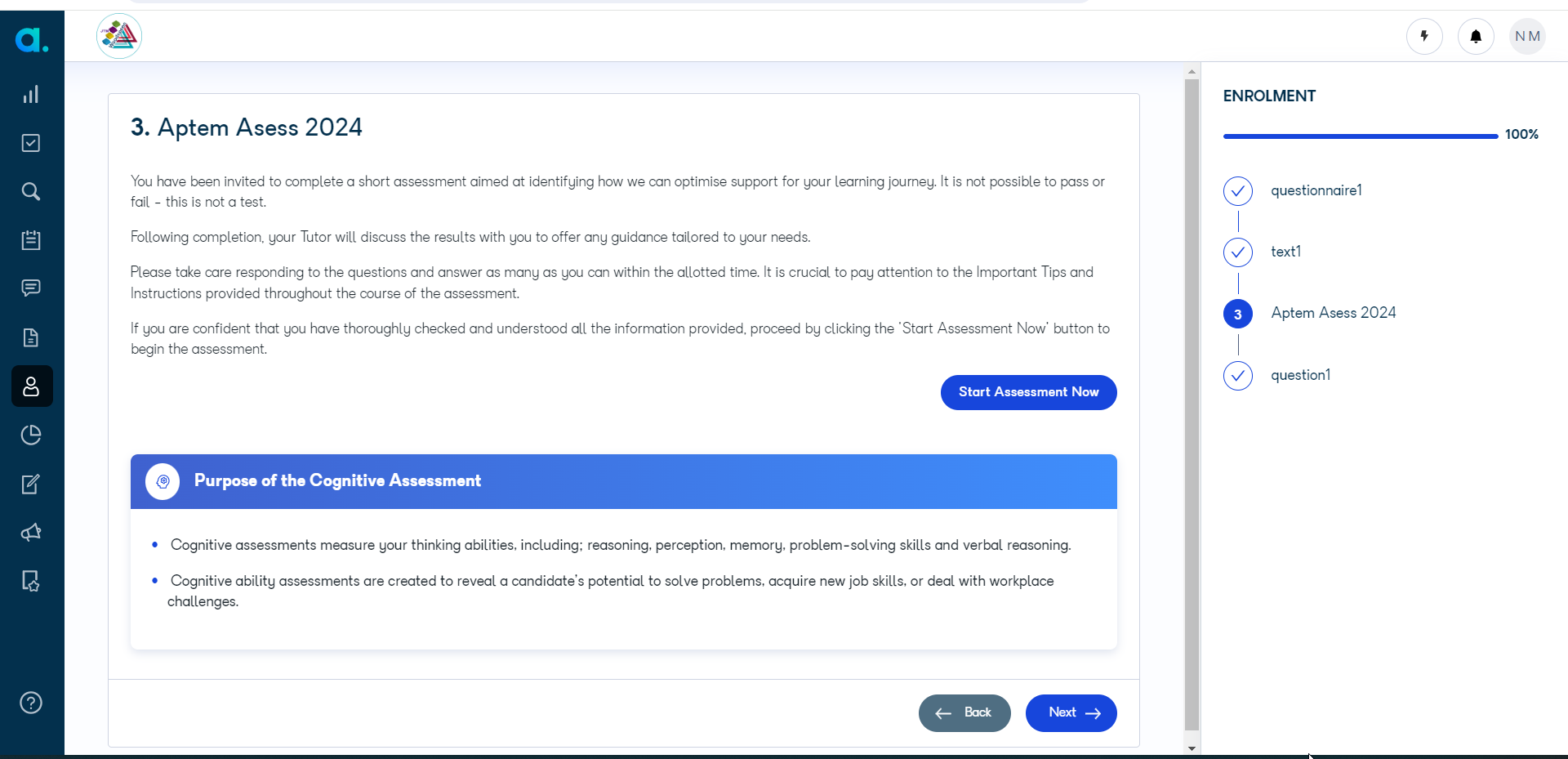This screenshot has height=759, width=1568.
Task: Go to text1 enrolment step
Action: pyautogui.click(x=1285, y=252)
